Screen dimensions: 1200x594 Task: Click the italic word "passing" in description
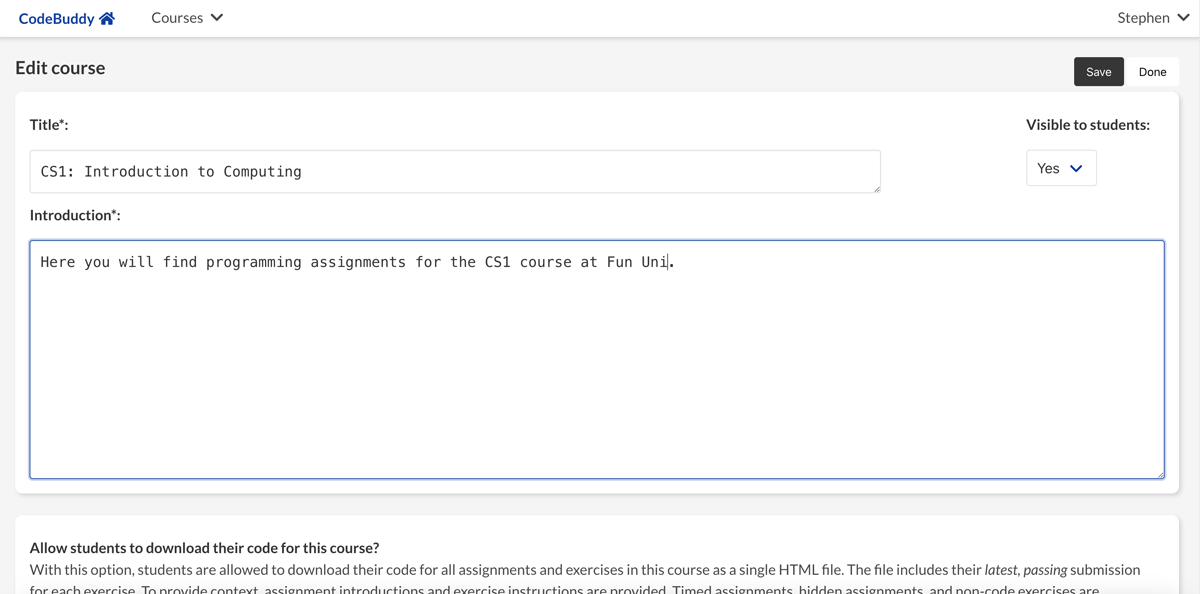pyautogui.click(x=1044, y=570)
